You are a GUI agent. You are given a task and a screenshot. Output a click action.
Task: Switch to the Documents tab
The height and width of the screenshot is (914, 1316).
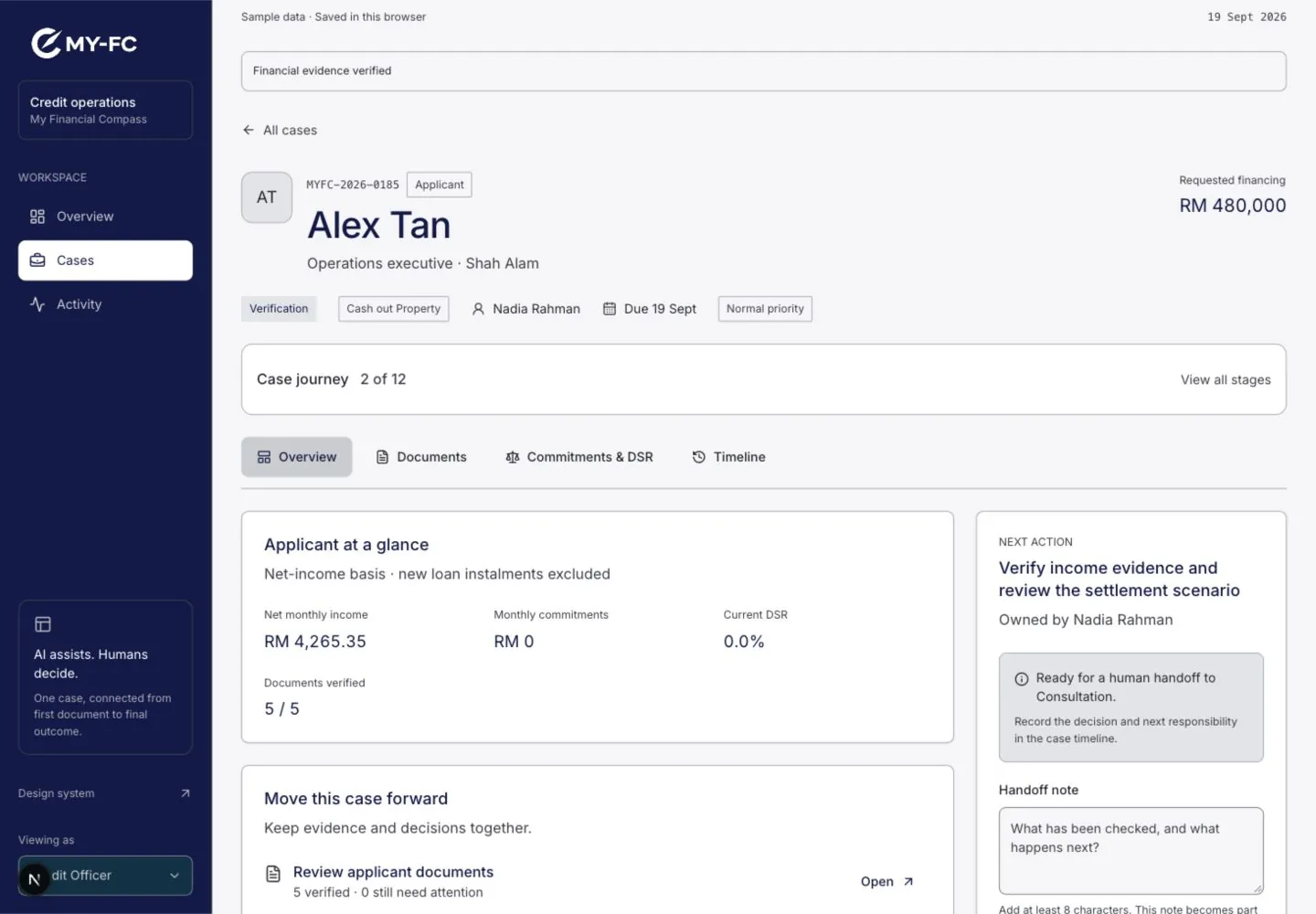pyautogui.click(x=421, y=457)
